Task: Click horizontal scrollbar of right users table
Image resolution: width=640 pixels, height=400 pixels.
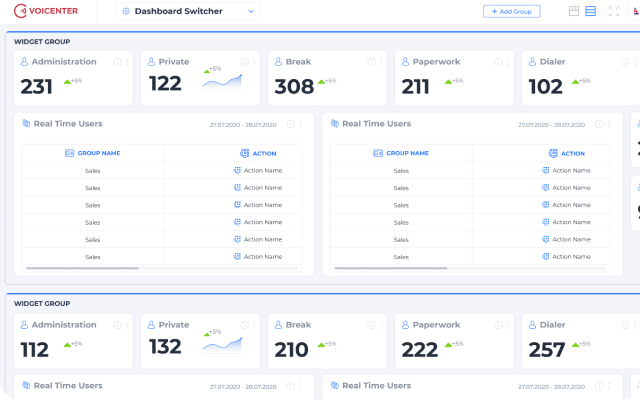Action: (391, 268)
